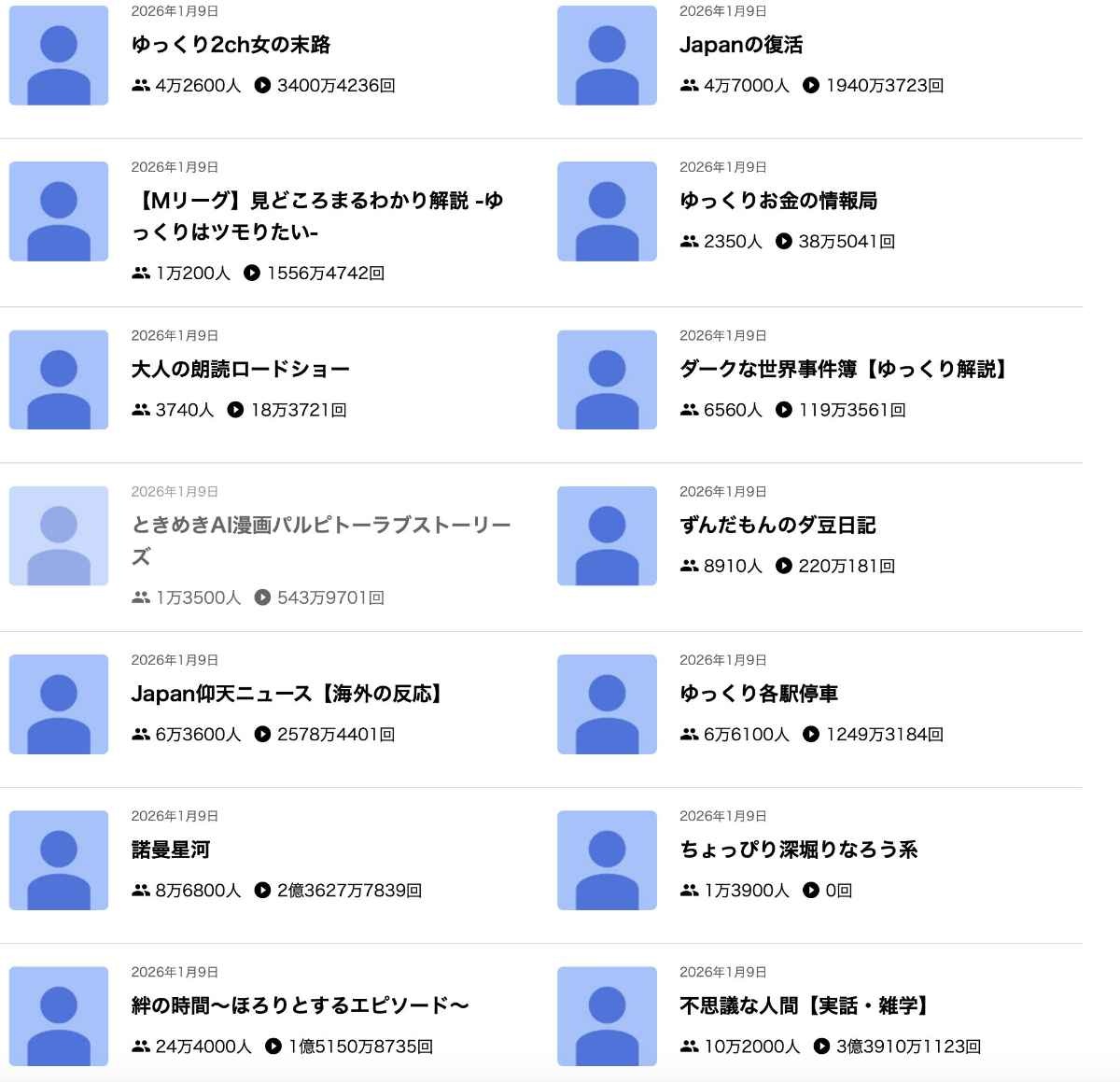Click play-count icon beside 119万3561回
This screenshot has height=1082, width=1120.
[784, 410]
